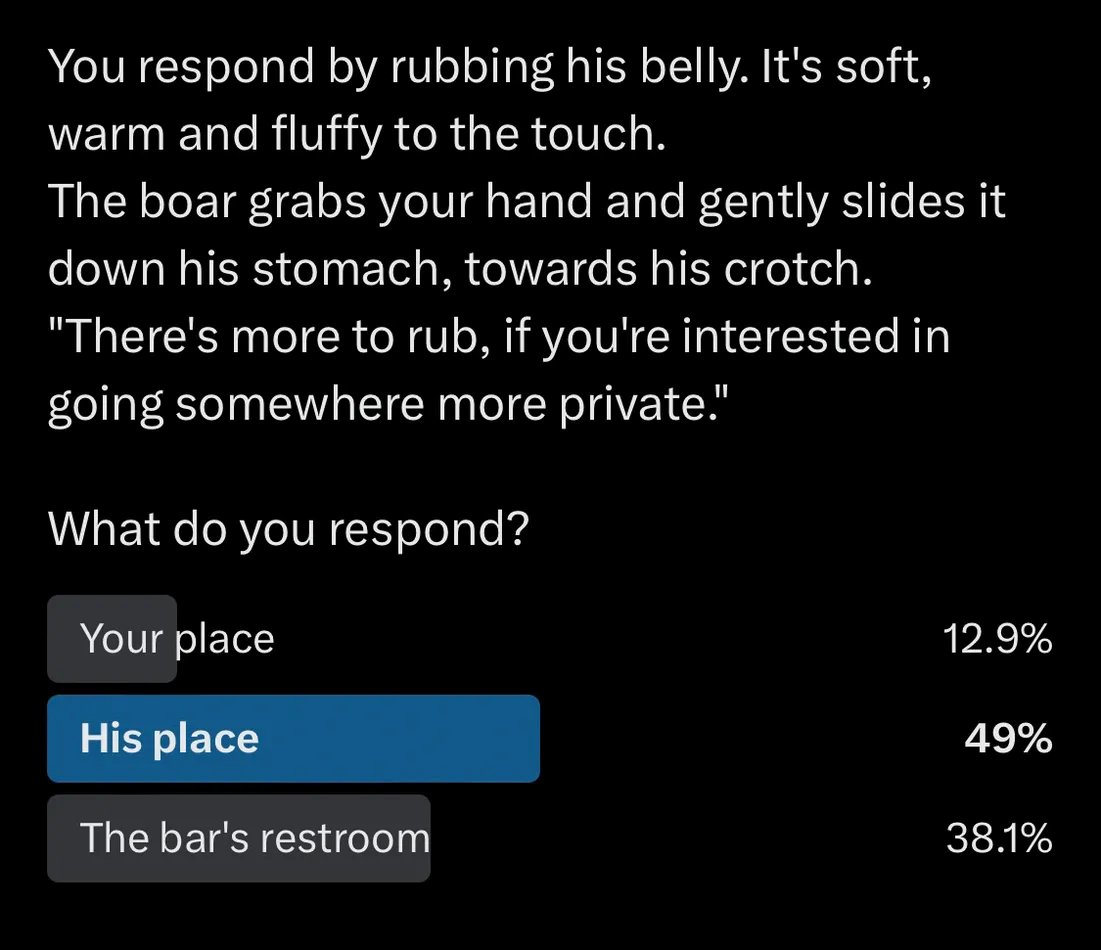Click the bold "His place" label text

point(169,739)
